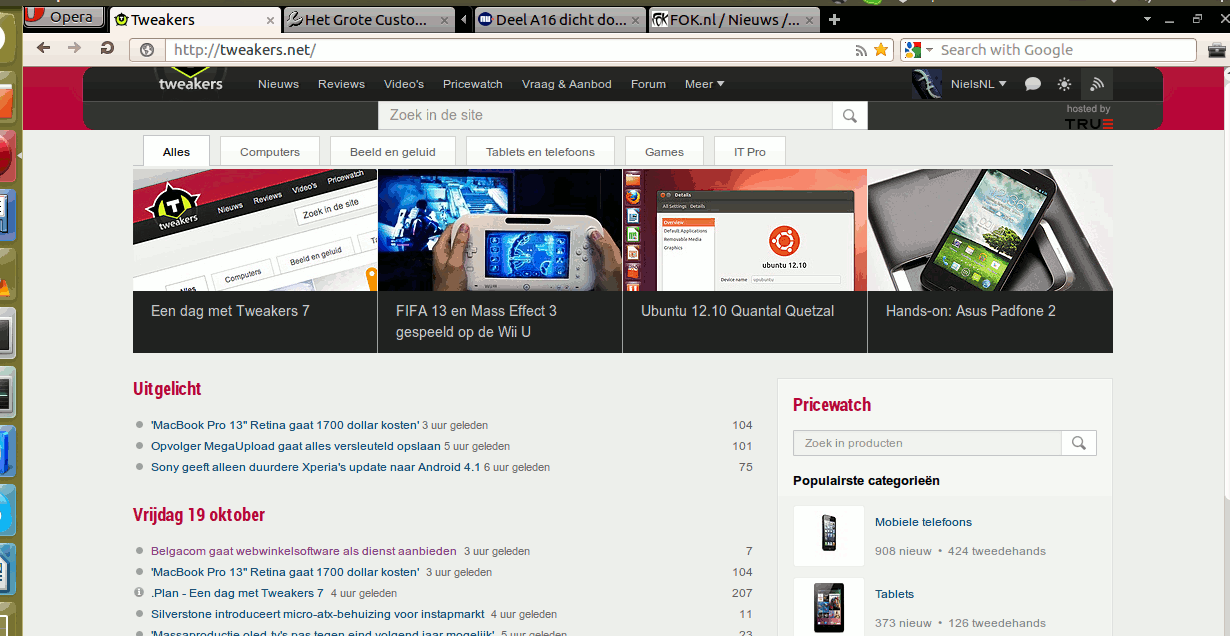Screen dimensions: 1230x636
Task: Toggle the bookmark star in address bar
Action: click(881, 49)
